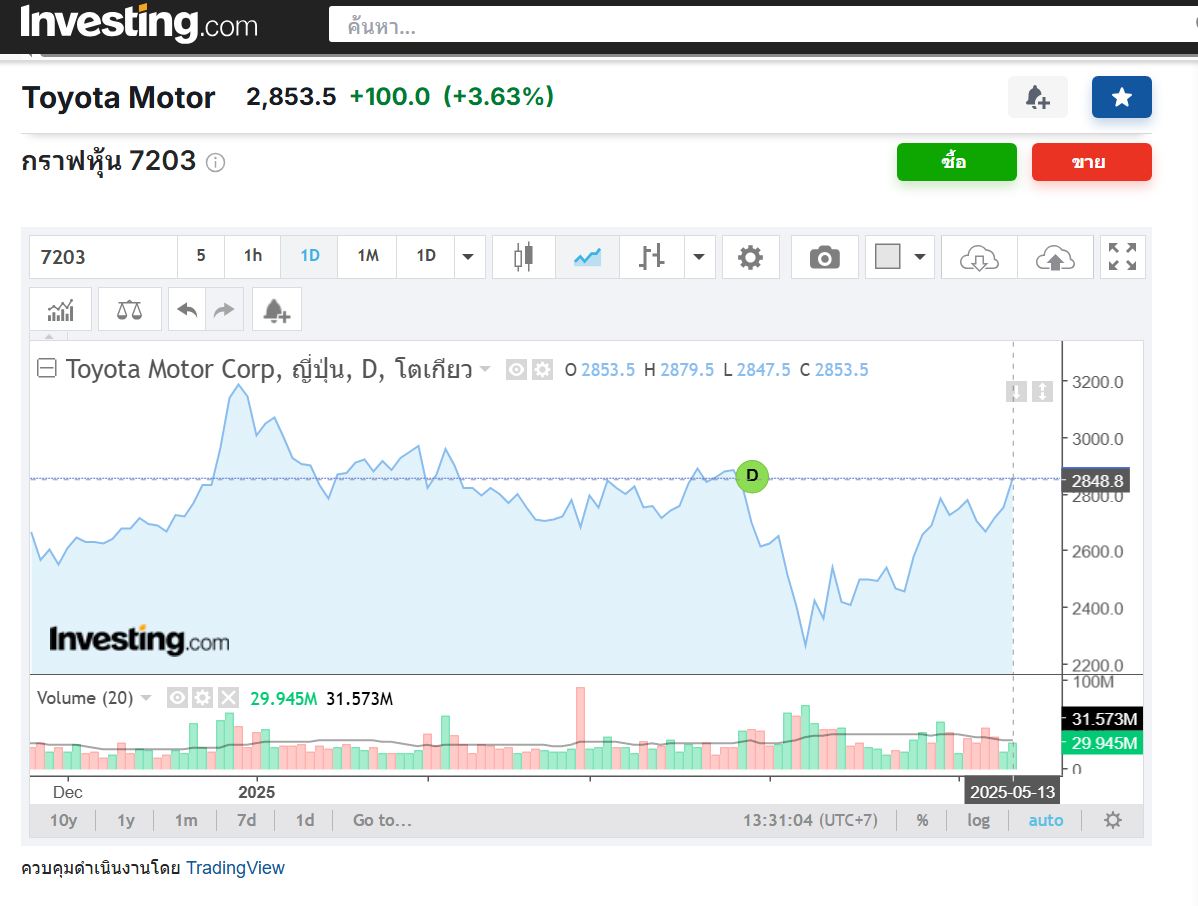Open the Volume indicator settings gear
The height and width of the screenshot is (906, 1198).
202,697
